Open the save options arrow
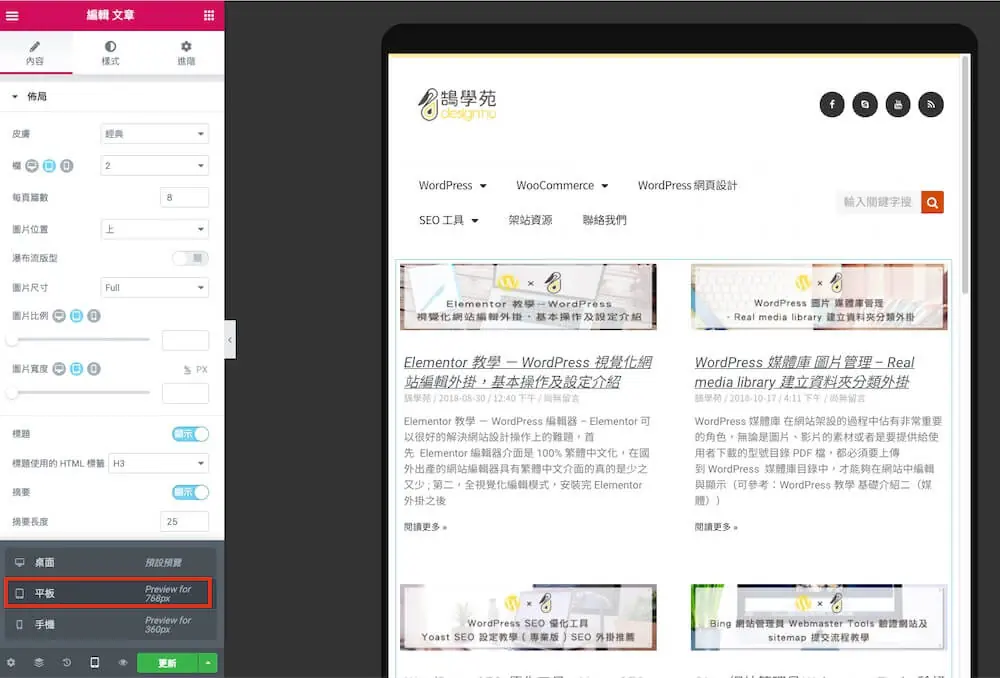This screenshot has height=678, width=1000. point(208,663)
